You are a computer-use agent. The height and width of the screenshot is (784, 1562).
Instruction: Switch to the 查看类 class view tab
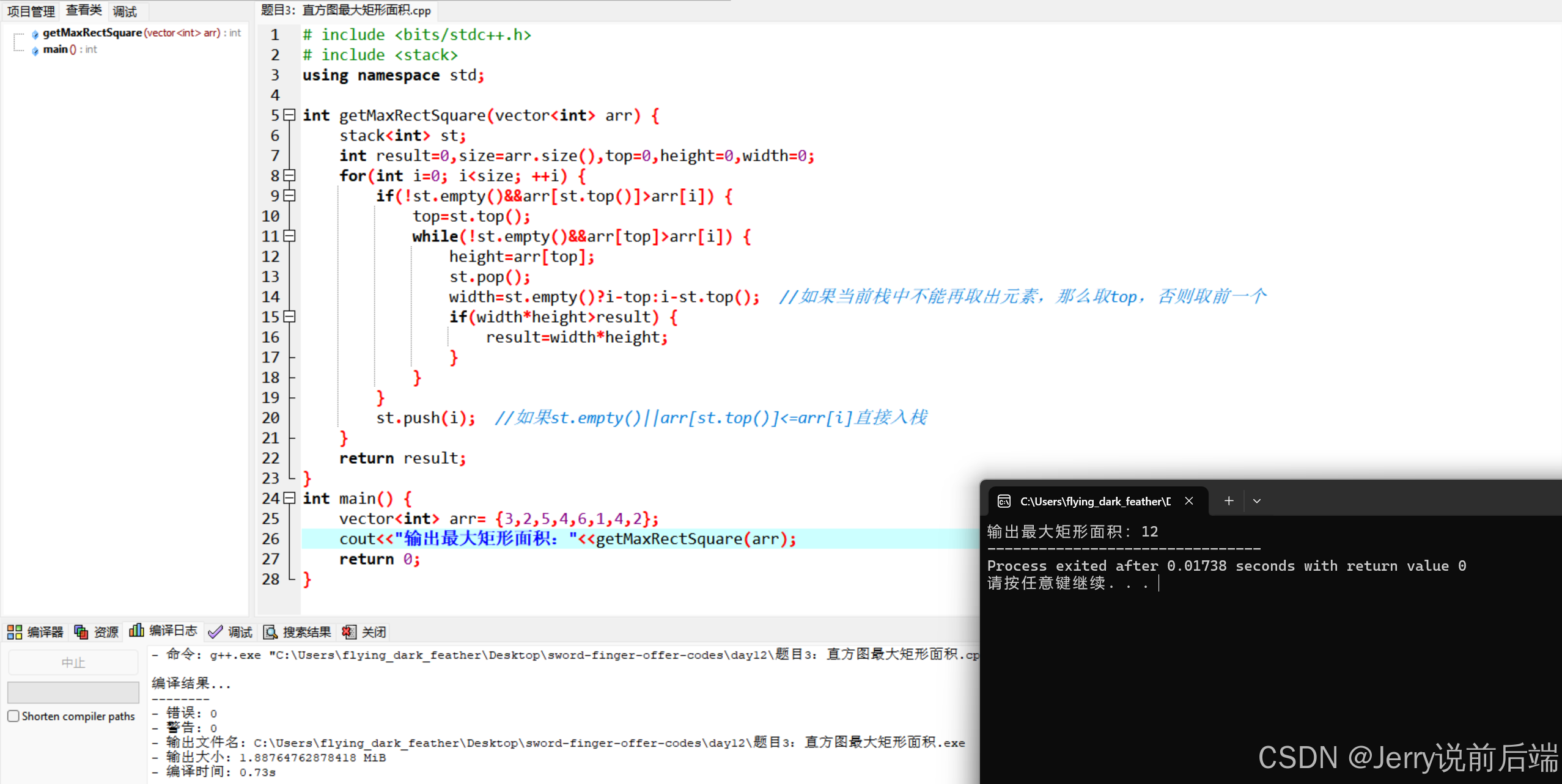pyautogui.click(x=84, y=10)
